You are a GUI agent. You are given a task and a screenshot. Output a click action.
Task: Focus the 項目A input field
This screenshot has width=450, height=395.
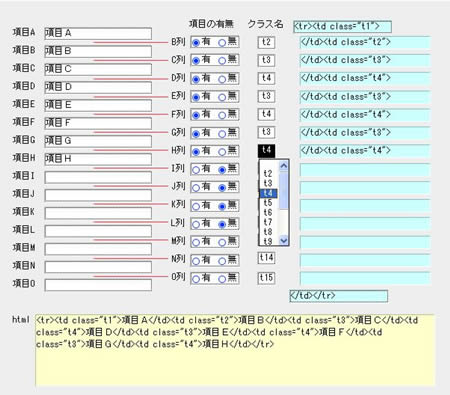coord(98,33)
